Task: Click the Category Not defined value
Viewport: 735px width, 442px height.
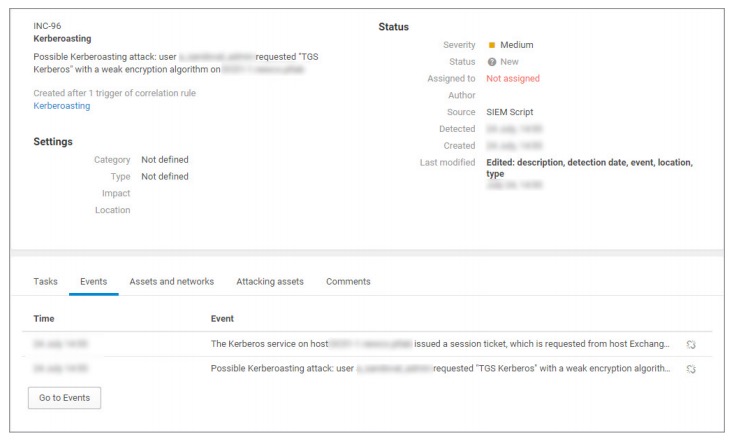Action: 165,160
